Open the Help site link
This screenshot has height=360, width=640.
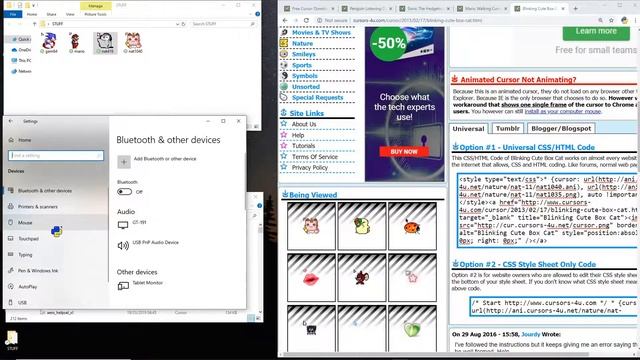click(298, 135)
